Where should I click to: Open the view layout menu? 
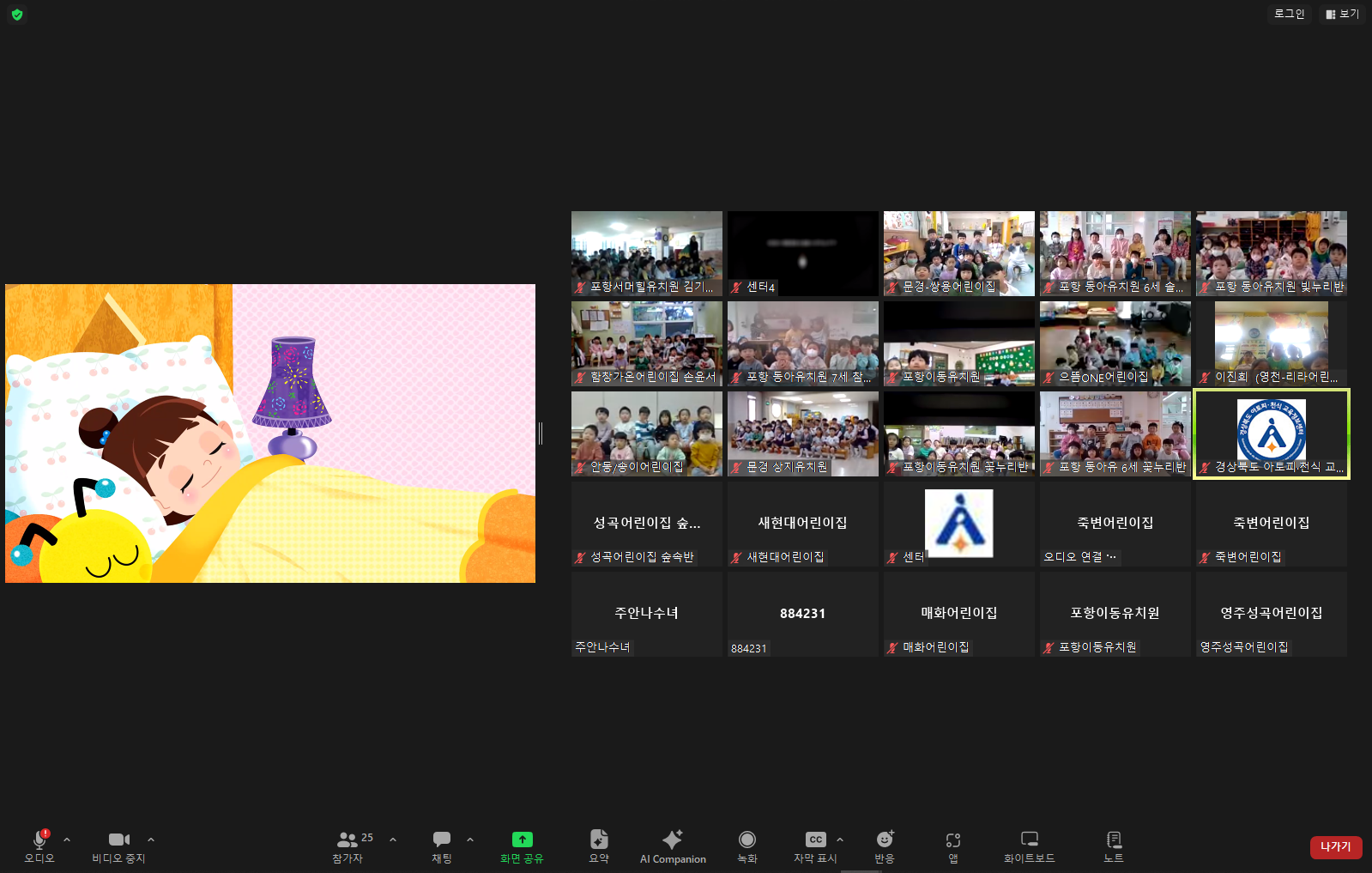point(1342,14)
